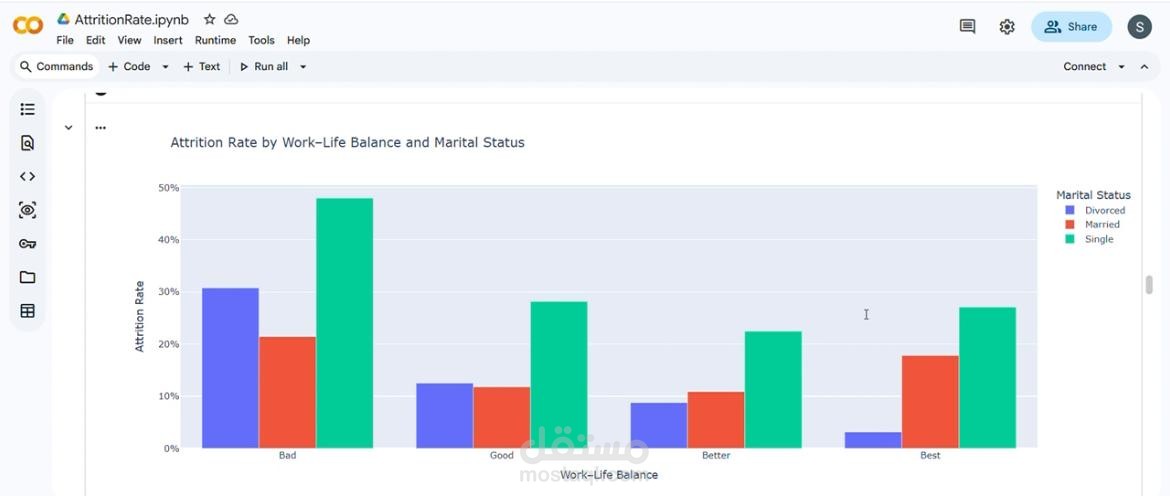Collapse the cell section with chevron

click(69, 128)
